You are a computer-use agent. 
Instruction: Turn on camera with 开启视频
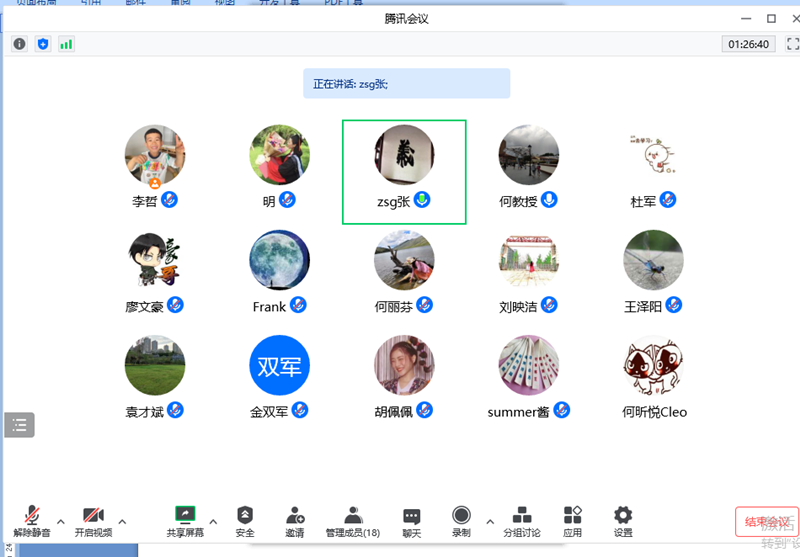[x=93, y=521]
